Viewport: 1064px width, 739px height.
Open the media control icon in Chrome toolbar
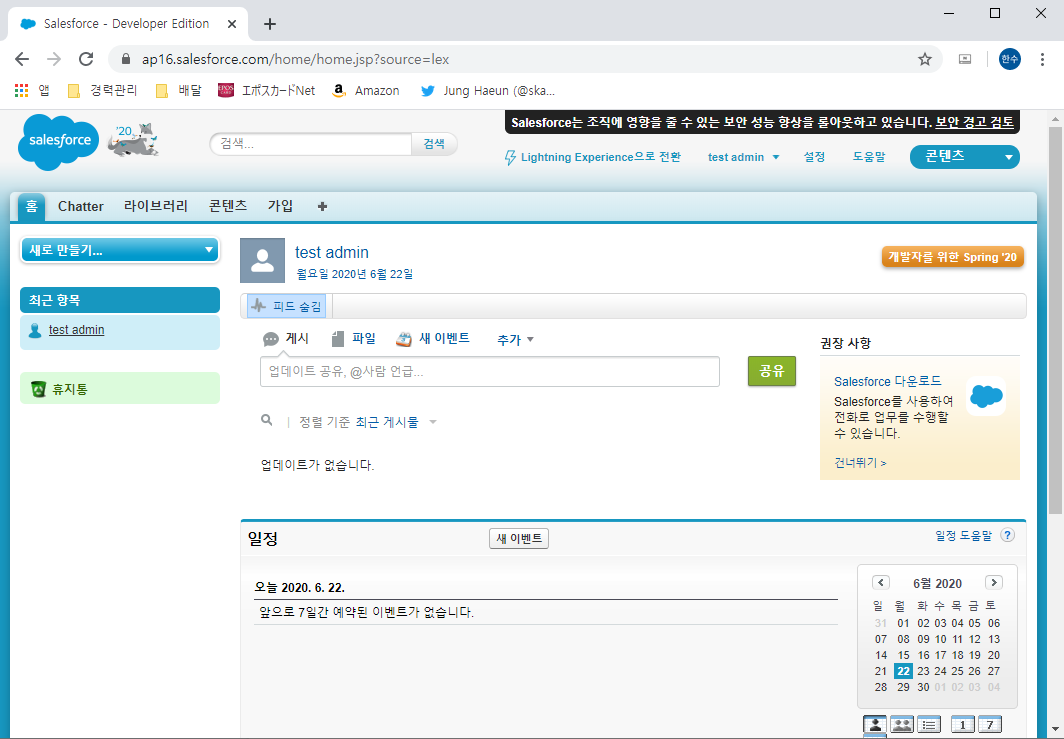[x=965, y=59]
